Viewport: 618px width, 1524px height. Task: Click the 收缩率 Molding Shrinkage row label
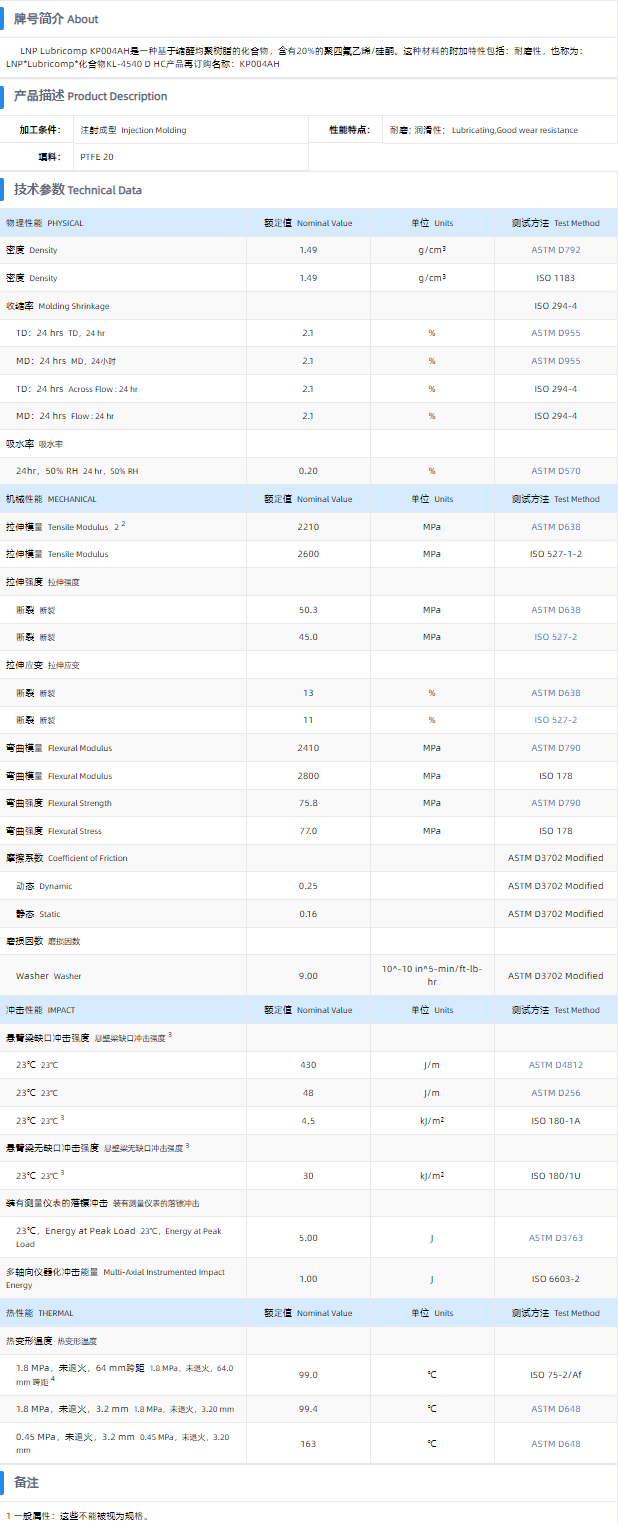coord(57,306)
